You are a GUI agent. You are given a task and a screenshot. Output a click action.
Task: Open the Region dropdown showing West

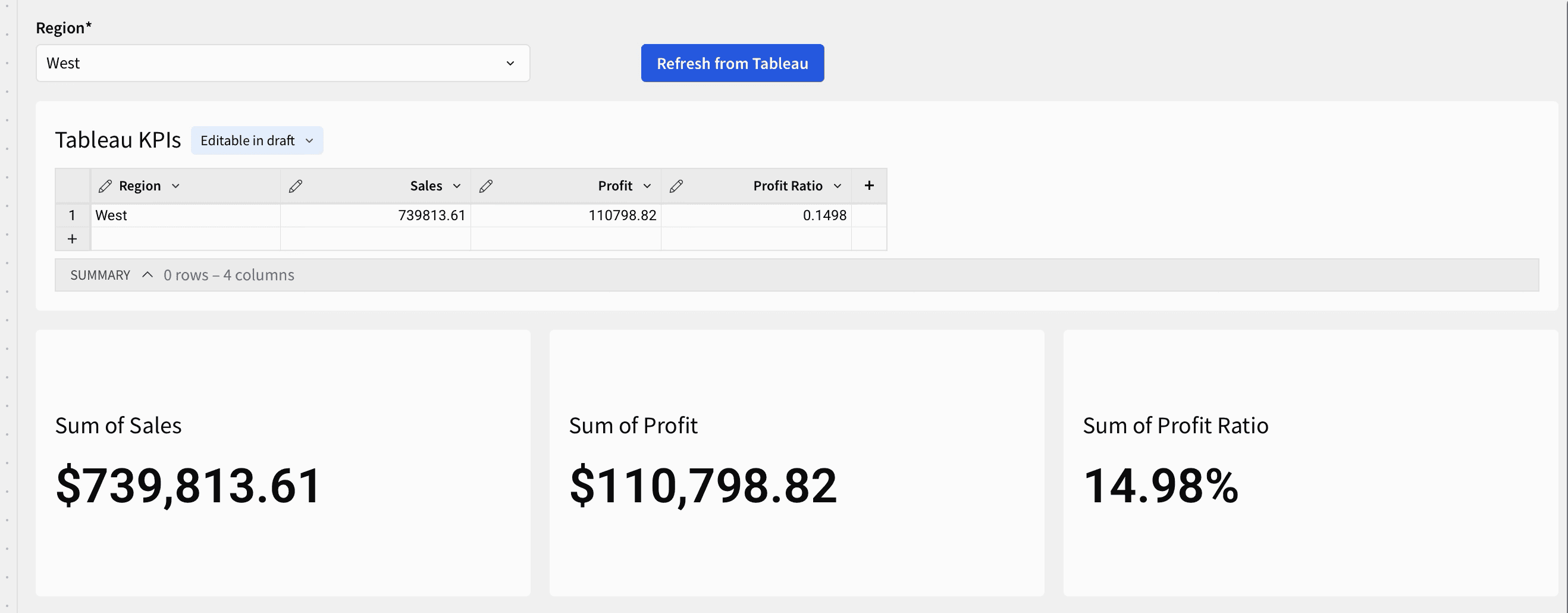(283, 63)
